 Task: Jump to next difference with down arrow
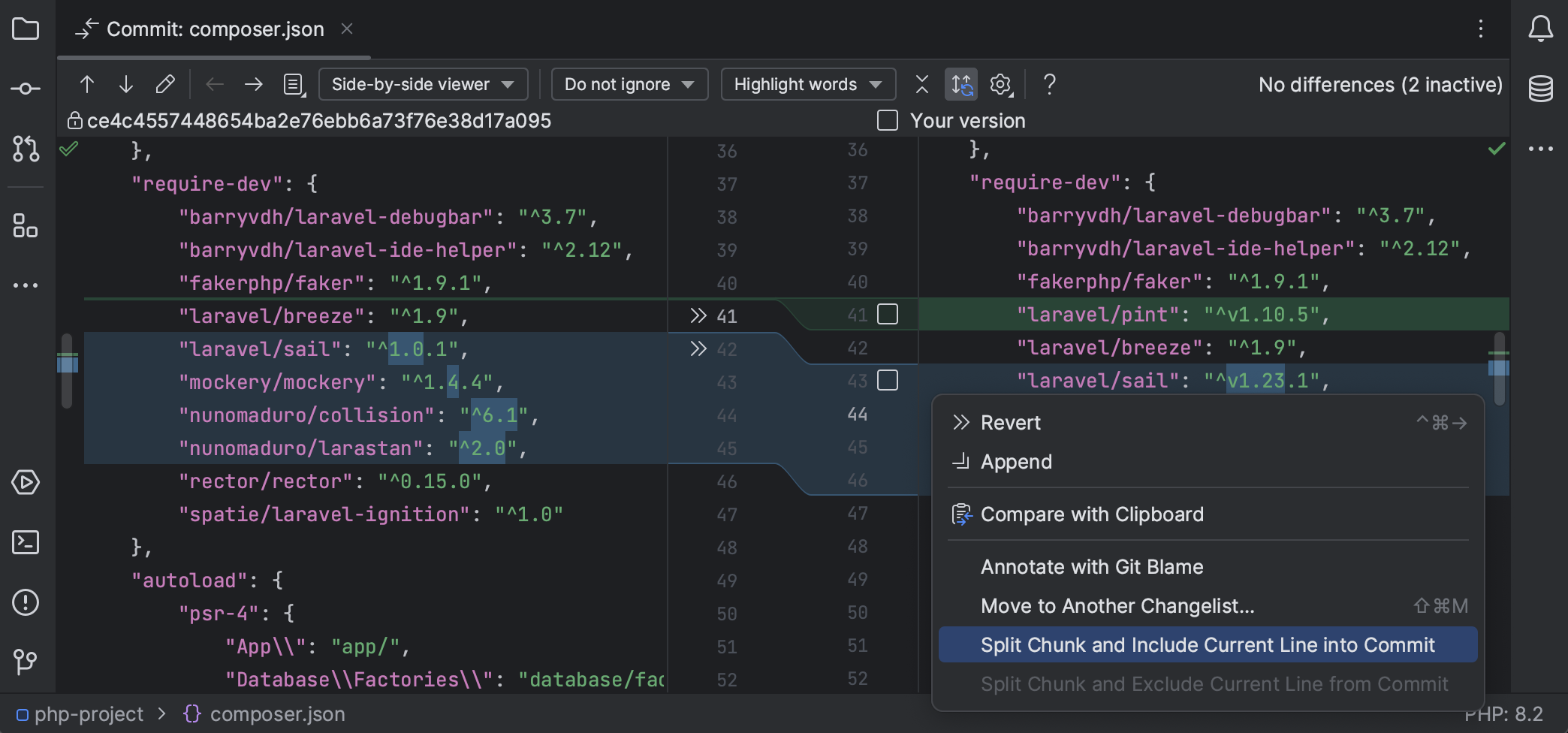pos(125,84)
